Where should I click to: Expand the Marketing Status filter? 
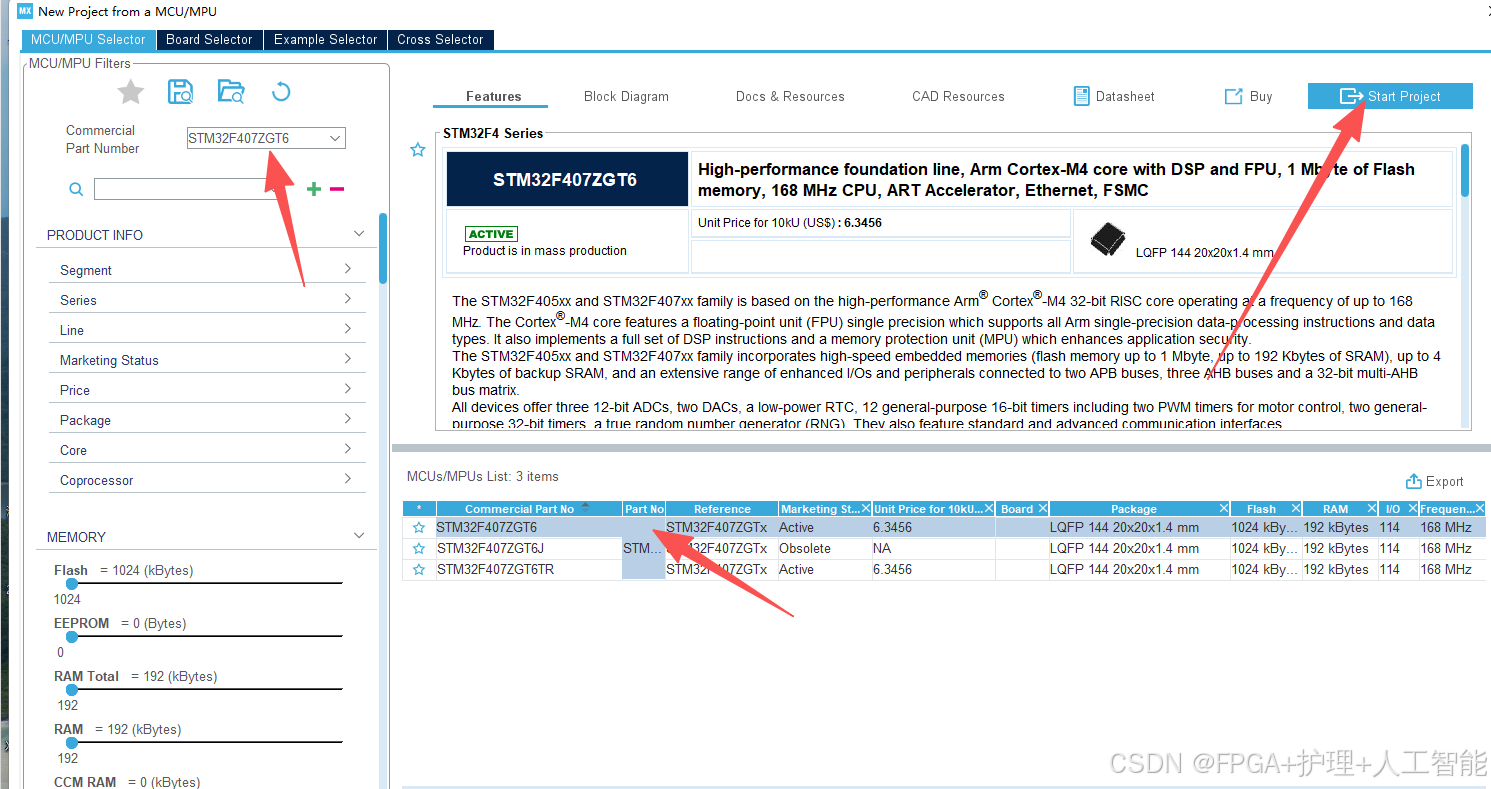(347, 359)
